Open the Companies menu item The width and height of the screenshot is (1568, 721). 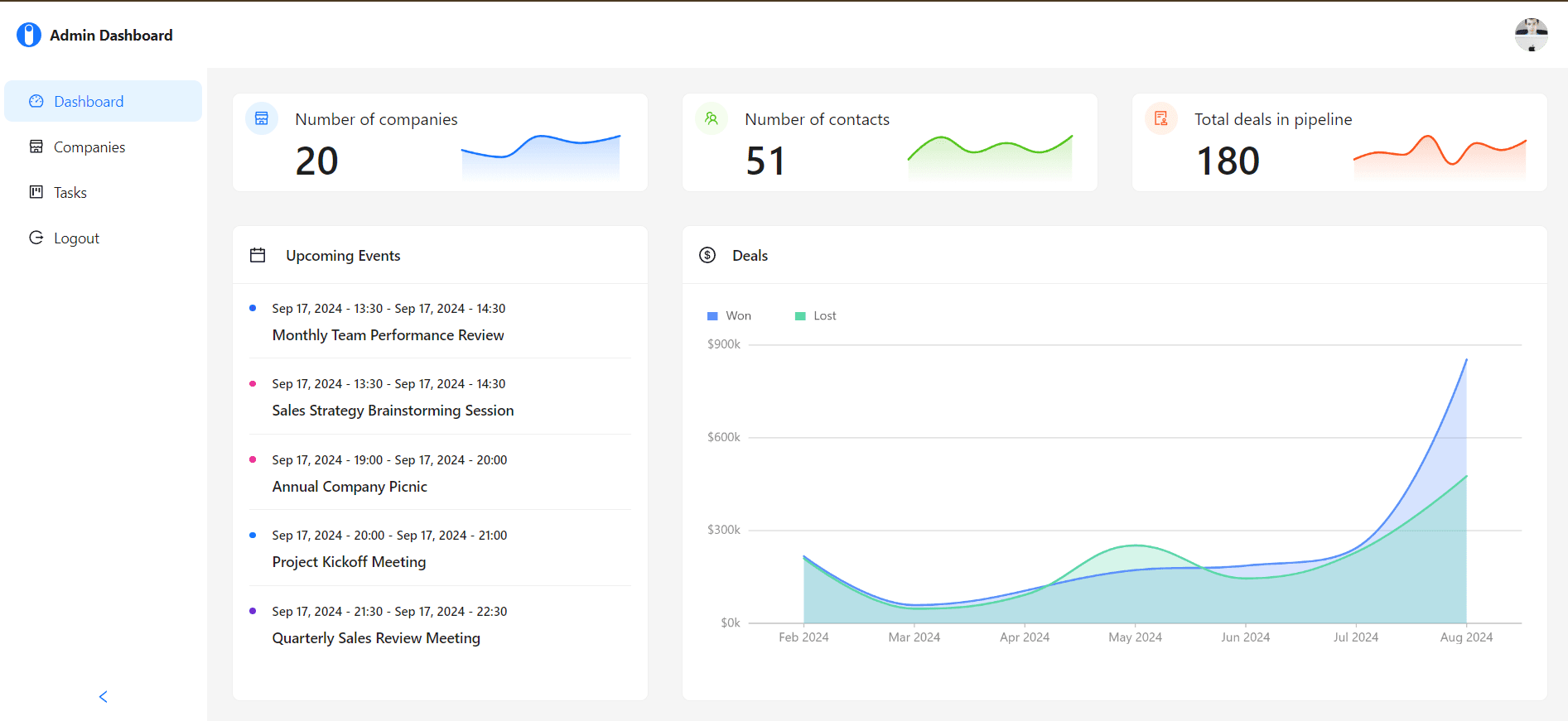89,147
